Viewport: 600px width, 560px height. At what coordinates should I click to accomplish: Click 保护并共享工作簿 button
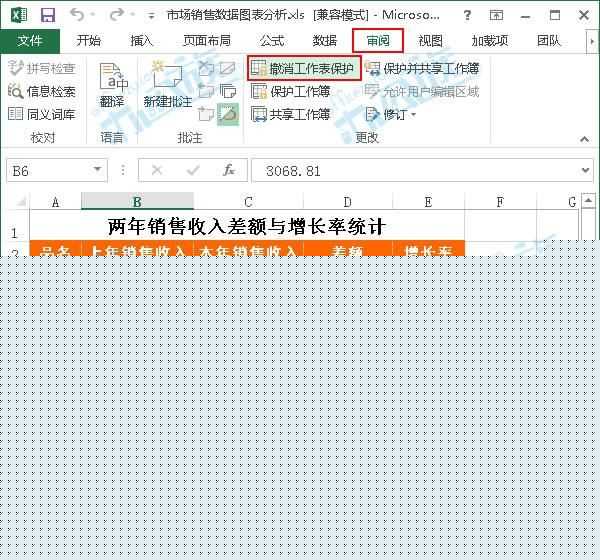click(422, 68)
